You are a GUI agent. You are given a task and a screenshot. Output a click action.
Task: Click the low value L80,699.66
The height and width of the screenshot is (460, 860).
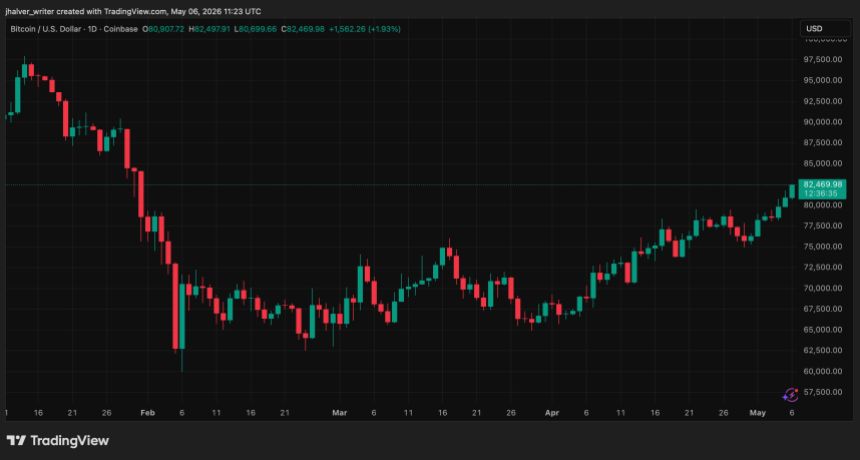tap(256, 29)
